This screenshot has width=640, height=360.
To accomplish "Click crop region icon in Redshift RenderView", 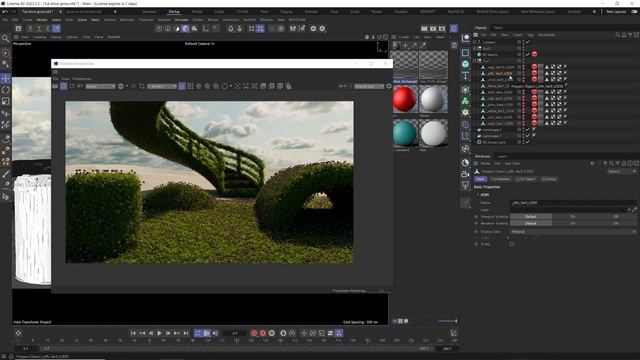I will point(142,86).
